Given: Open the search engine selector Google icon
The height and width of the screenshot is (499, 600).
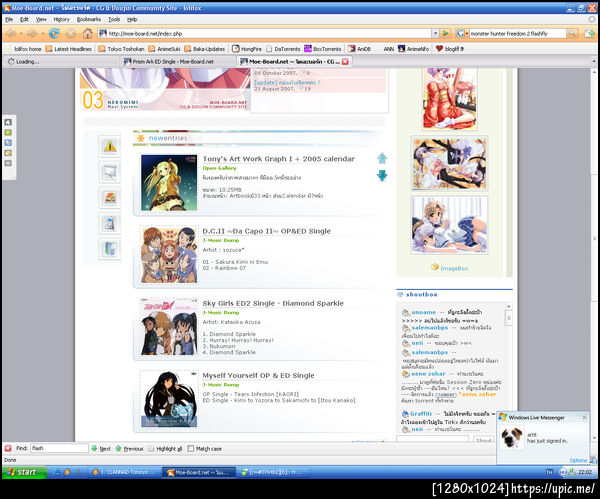Looking at the screenshot, I should (460, 34).
